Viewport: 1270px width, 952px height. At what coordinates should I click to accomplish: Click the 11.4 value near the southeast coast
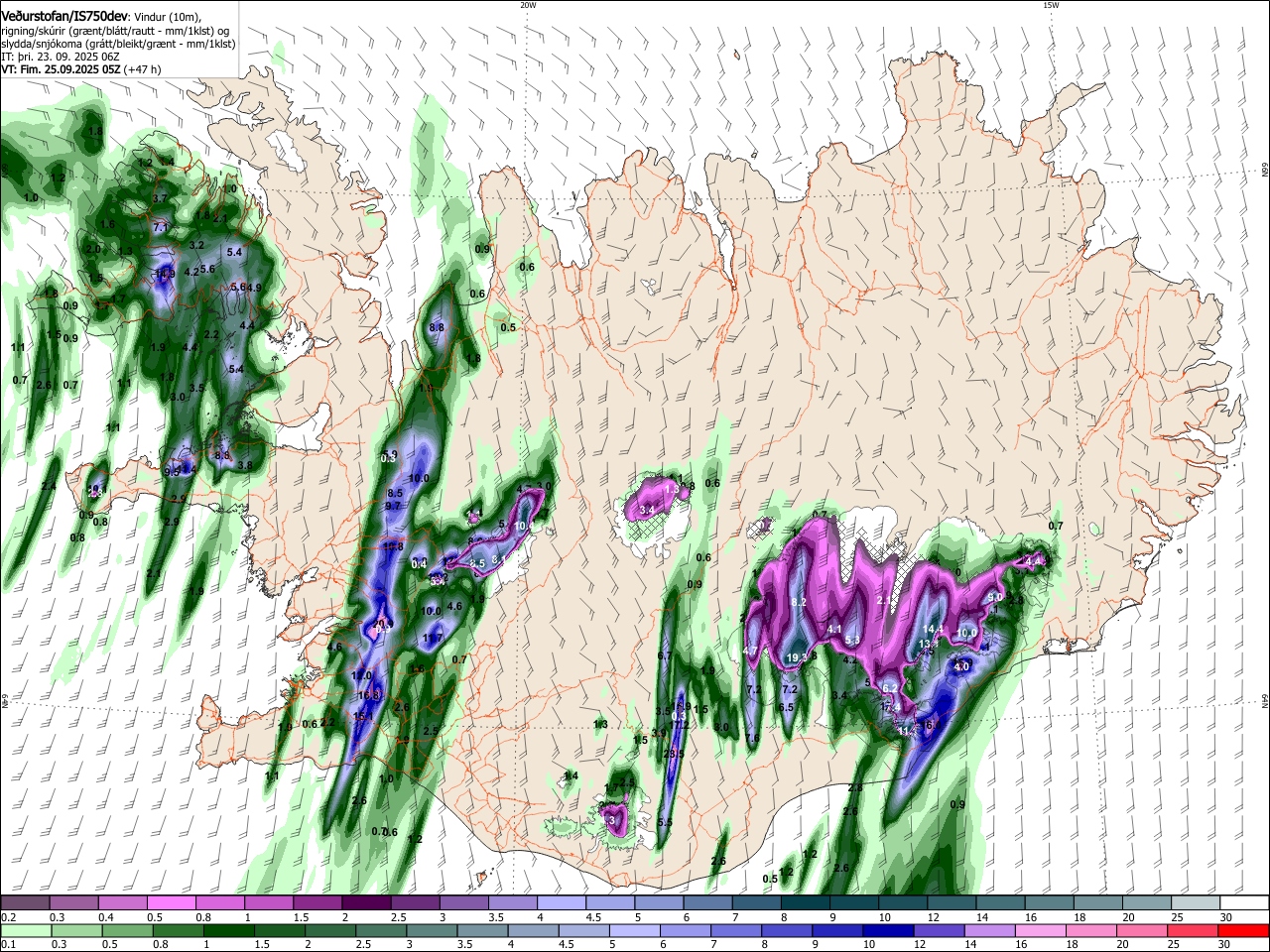(906, 731)
